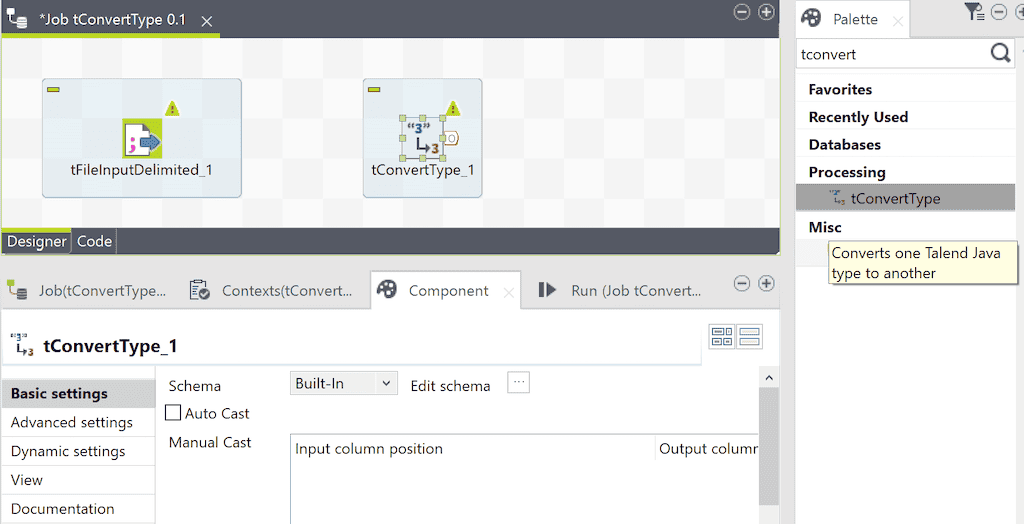Click the tConvertType_1 header icon

22,344
